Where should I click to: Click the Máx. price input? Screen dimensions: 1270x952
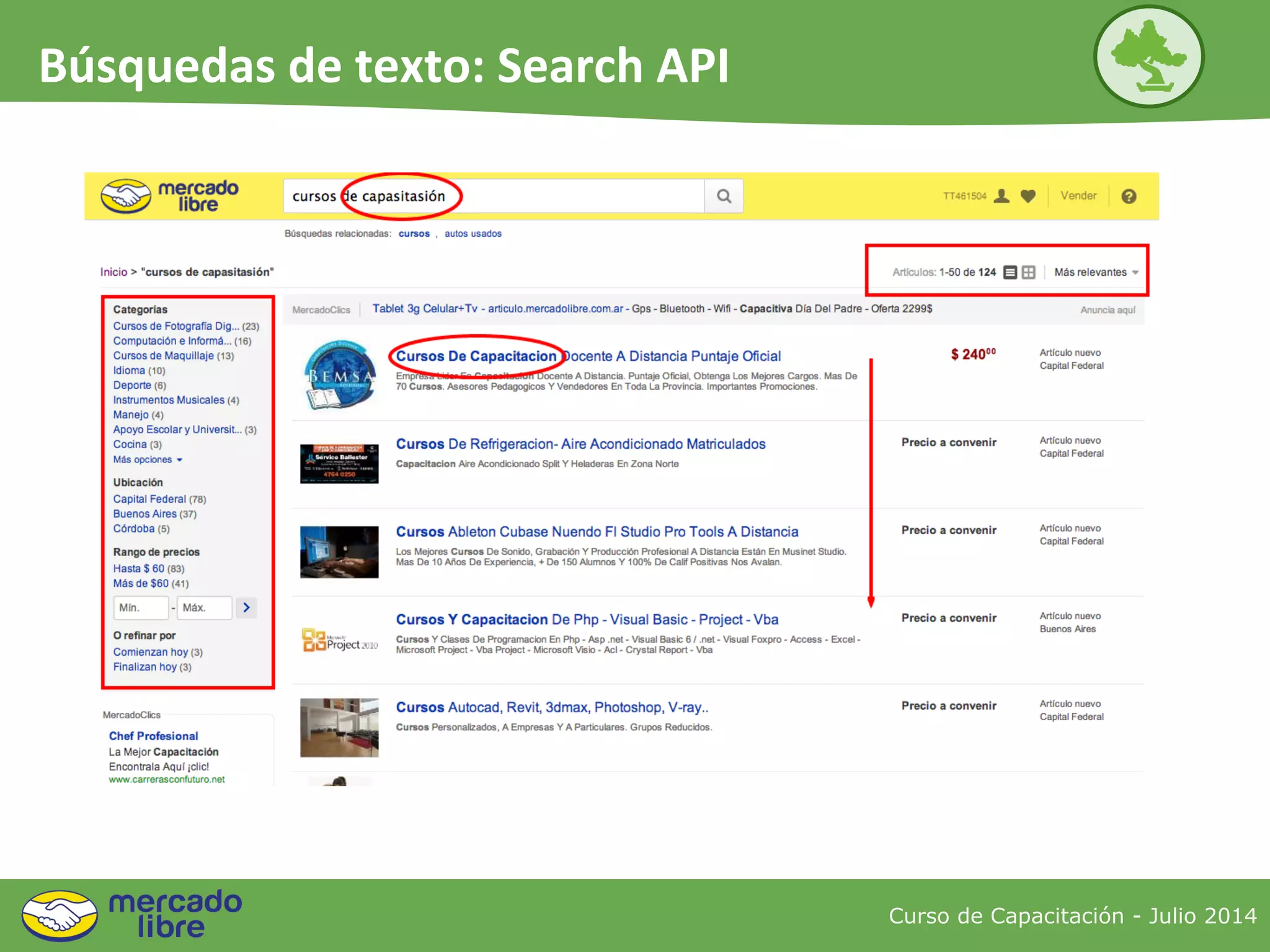click(205, 607)
